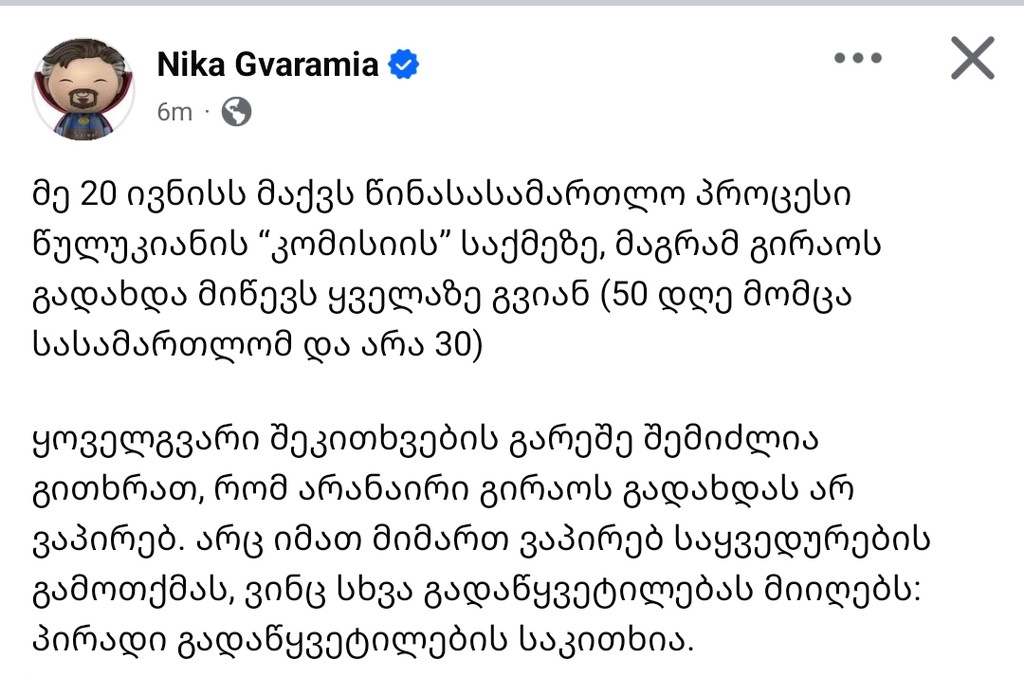
Task: Click the line beginning "გითხრათ, რომ არანაირი"
Action: coord(443,489)
